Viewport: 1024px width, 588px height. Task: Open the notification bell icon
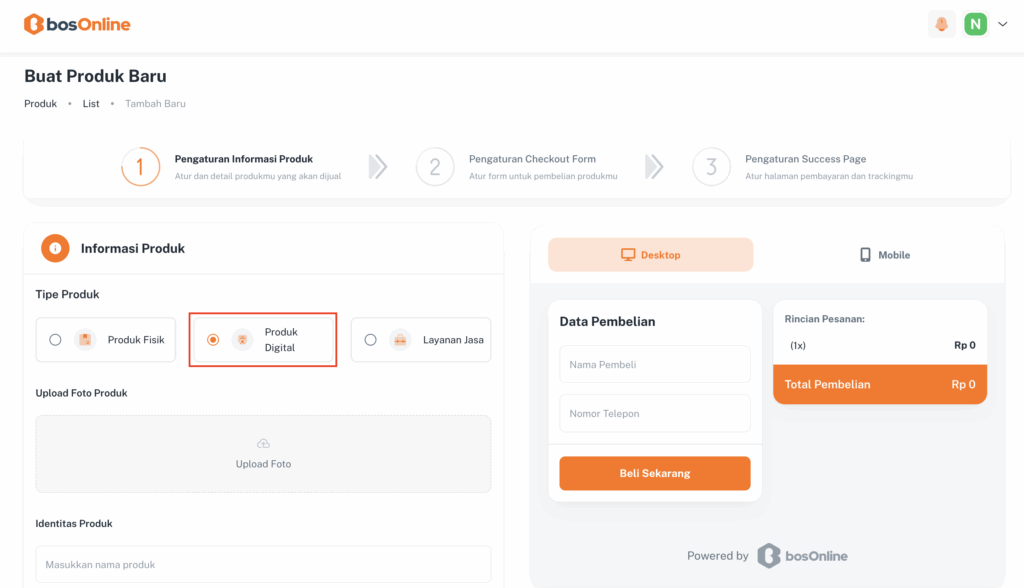(x=941, y=24)
